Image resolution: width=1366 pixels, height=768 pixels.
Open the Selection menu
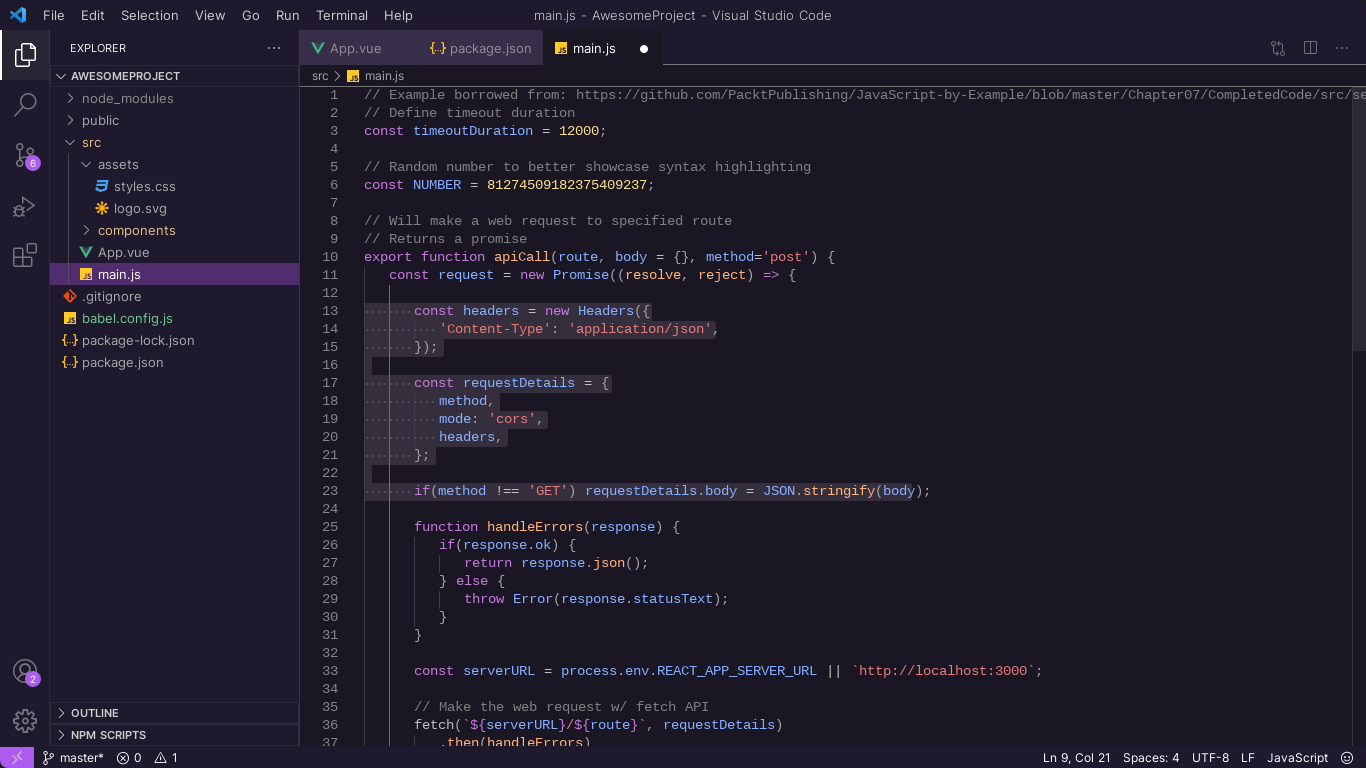click(150, 15)
